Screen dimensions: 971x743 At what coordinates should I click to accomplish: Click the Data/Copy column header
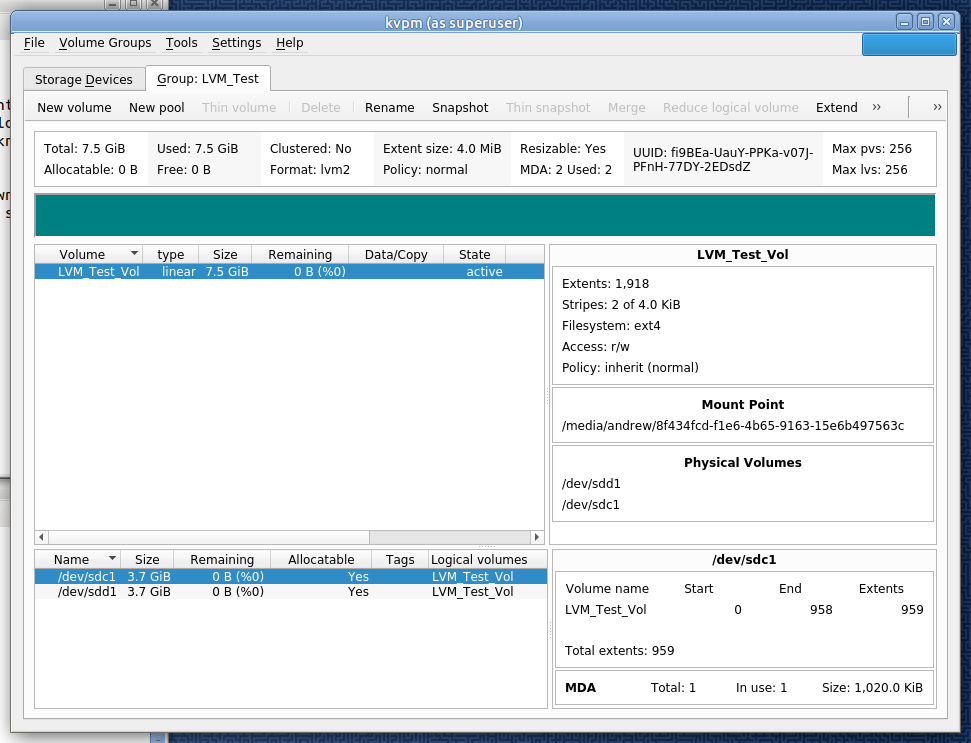396,254
